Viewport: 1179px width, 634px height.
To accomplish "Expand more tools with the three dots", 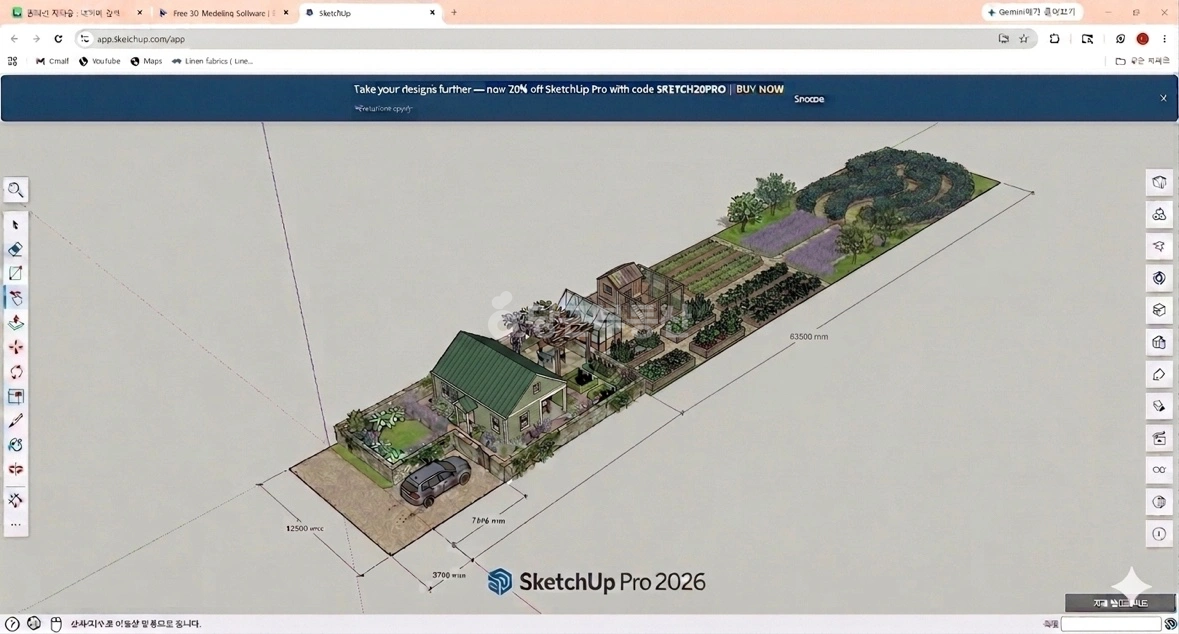I will click(x=16, y=525).
